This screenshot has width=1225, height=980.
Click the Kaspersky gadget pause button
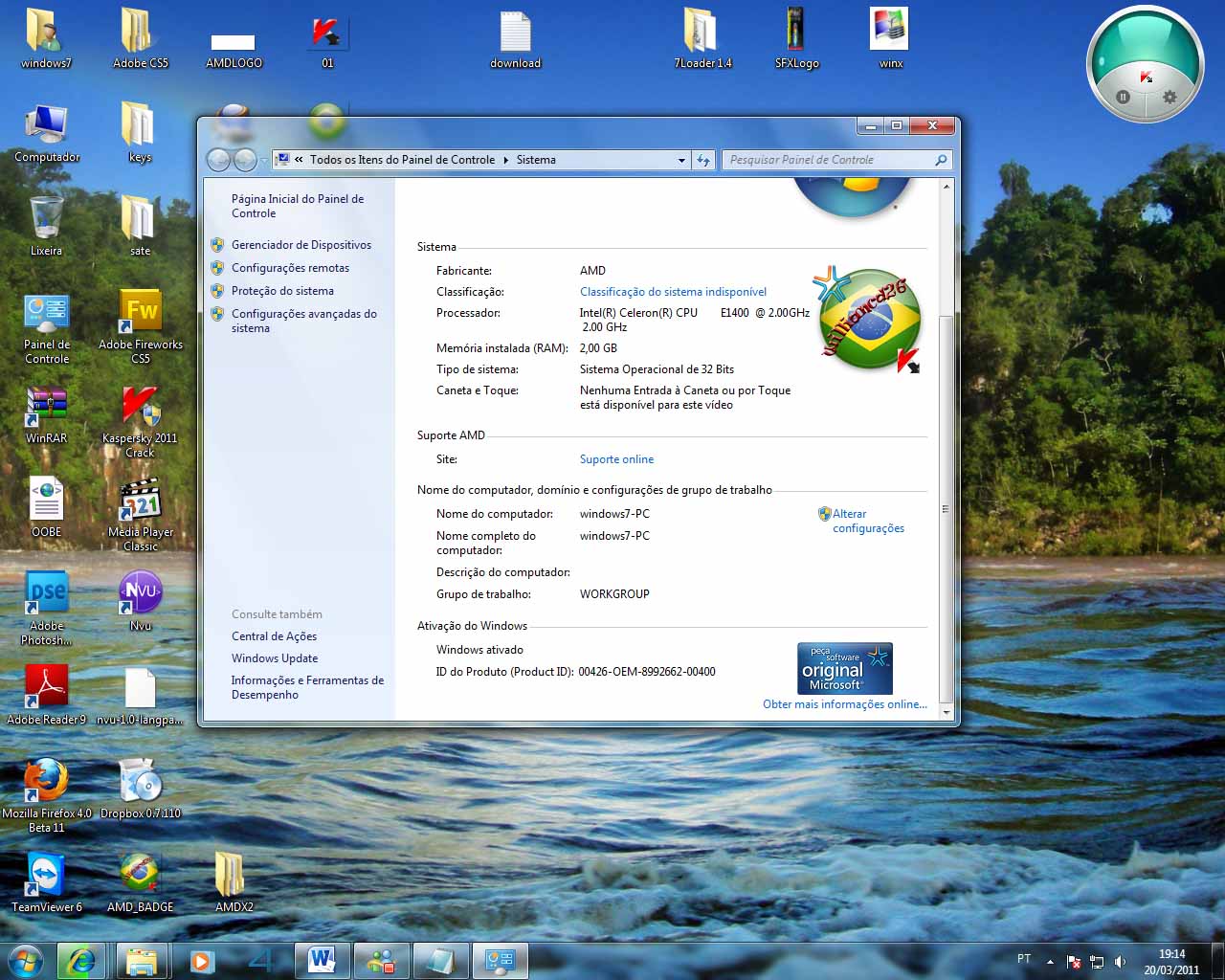pyautogui.click(x=1123, y=97)
